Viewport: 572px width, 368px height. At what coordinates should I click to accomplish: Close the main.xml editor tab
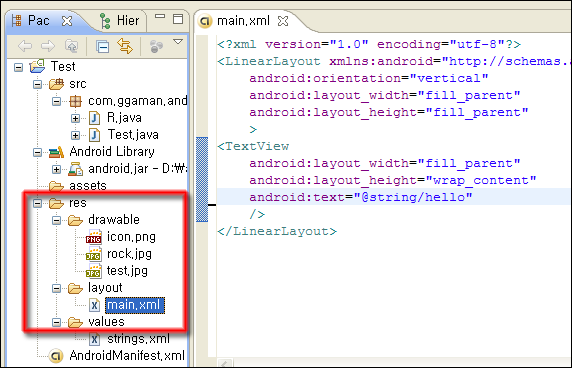pyautogui.click(x=283, y=21)
